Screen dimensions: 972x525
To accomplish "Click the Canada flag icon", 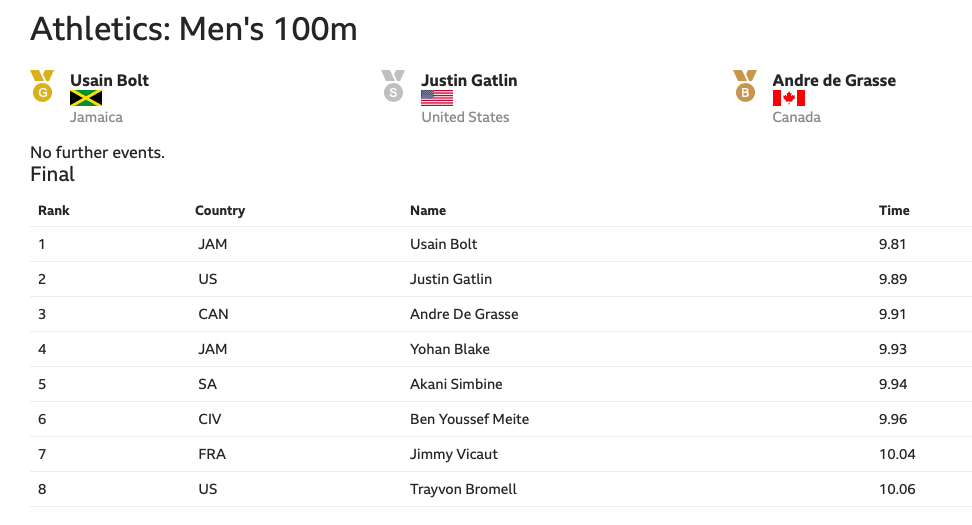I will click(788, 98).
